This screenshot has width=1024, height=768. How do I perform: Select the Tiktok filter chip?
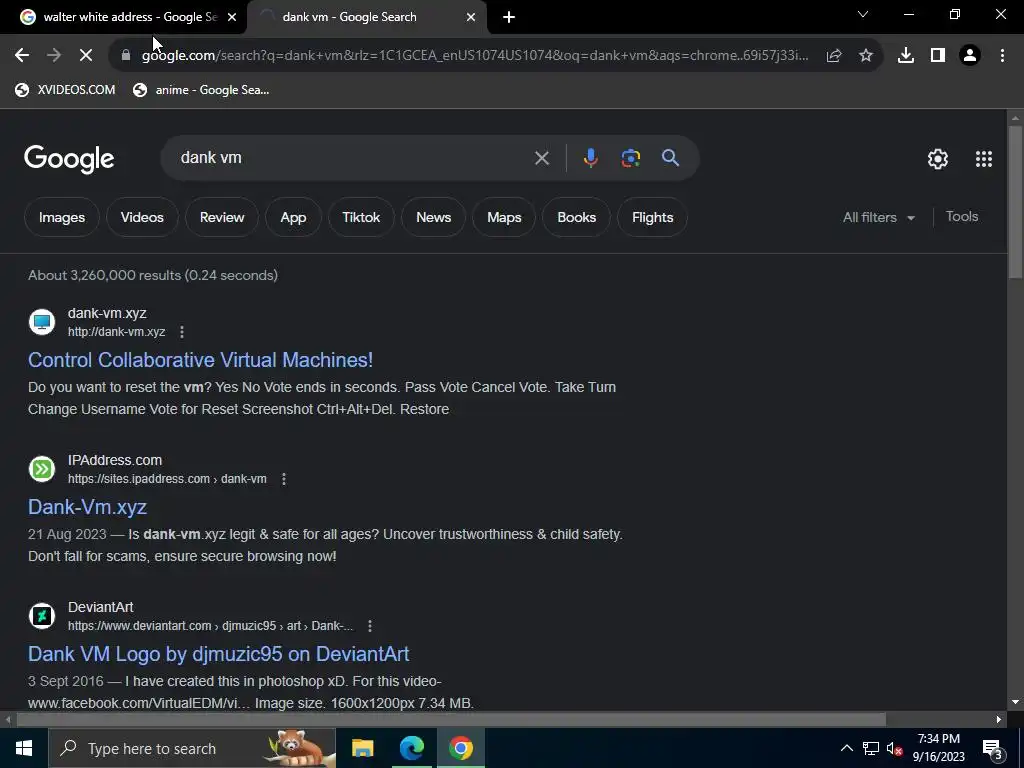click(361, 217)
